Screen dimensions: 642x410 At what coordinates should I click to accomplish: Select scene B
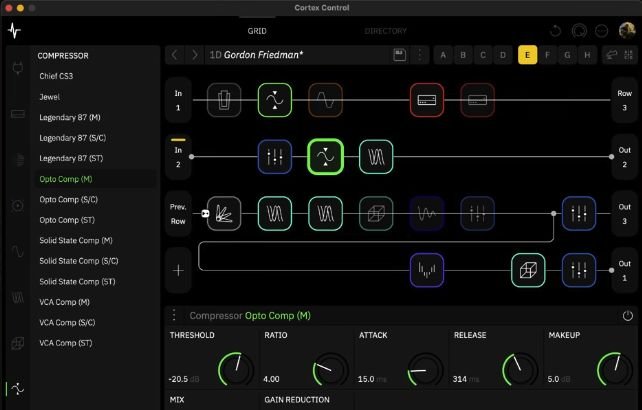click(x=463, y=55)
